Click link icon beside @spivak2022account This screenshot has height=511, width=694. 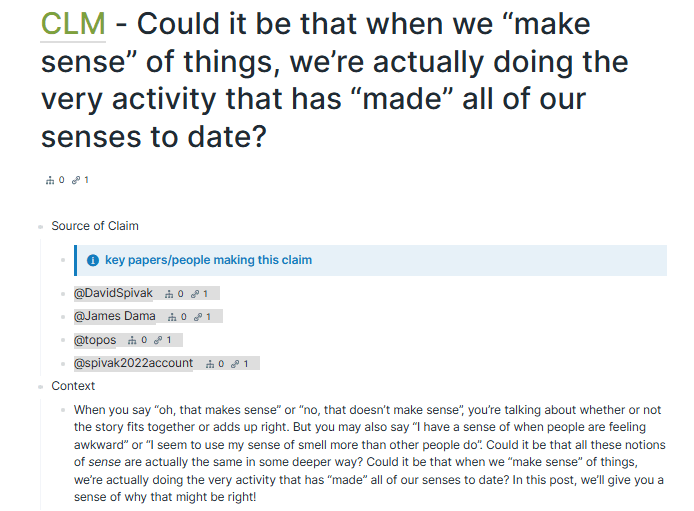[x=235, y=364]
